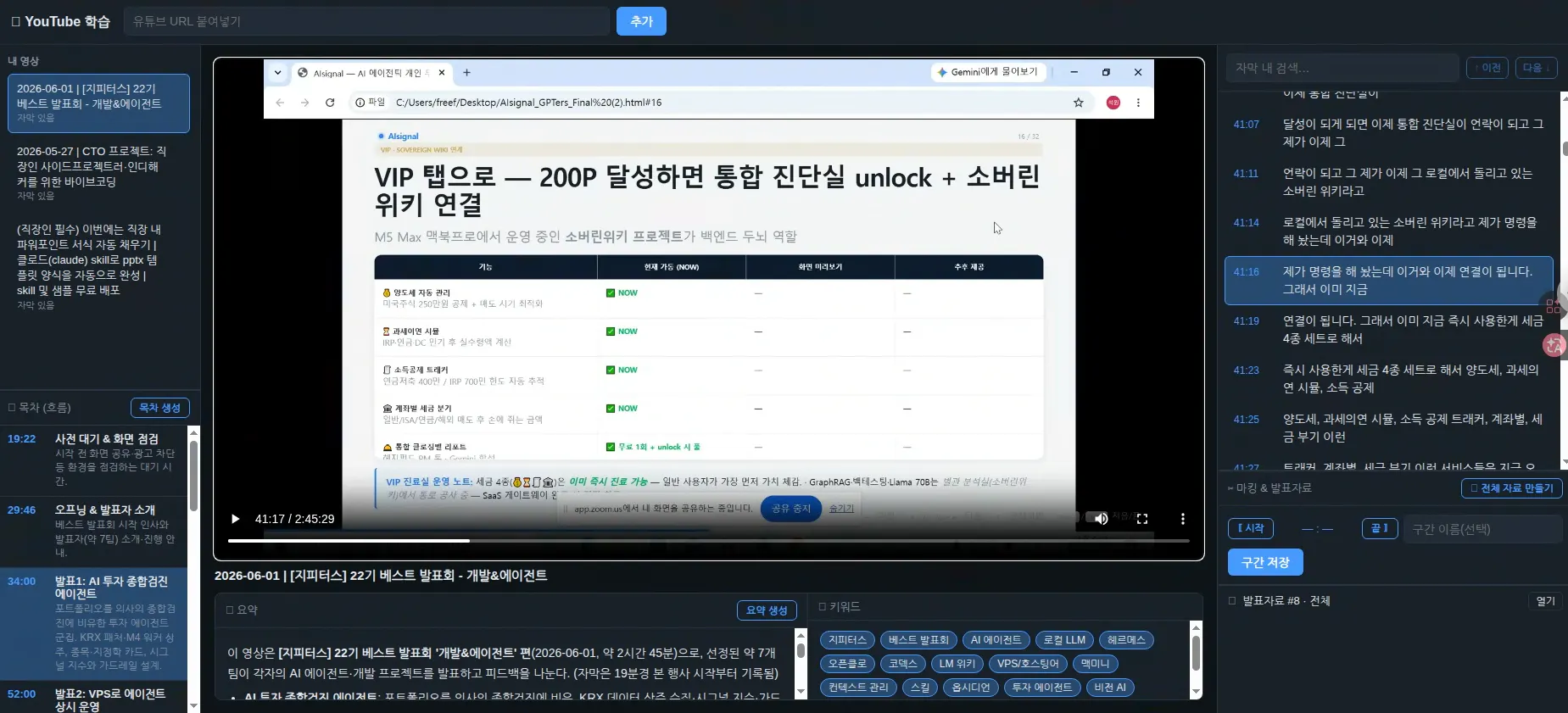This screenshot has width=1568, height=713.
Task: Focus the 구간 이름(선택) input field
Action: 1482,529
